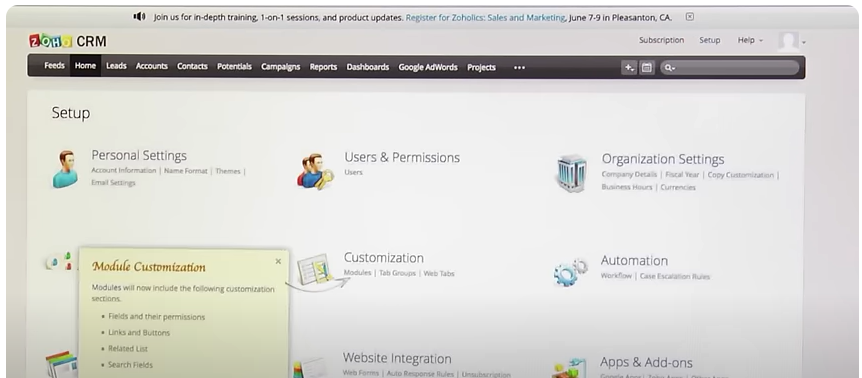Select the Projects tab
The width and height of the screenshot is (862, 378).
click(x=482, y=68)
